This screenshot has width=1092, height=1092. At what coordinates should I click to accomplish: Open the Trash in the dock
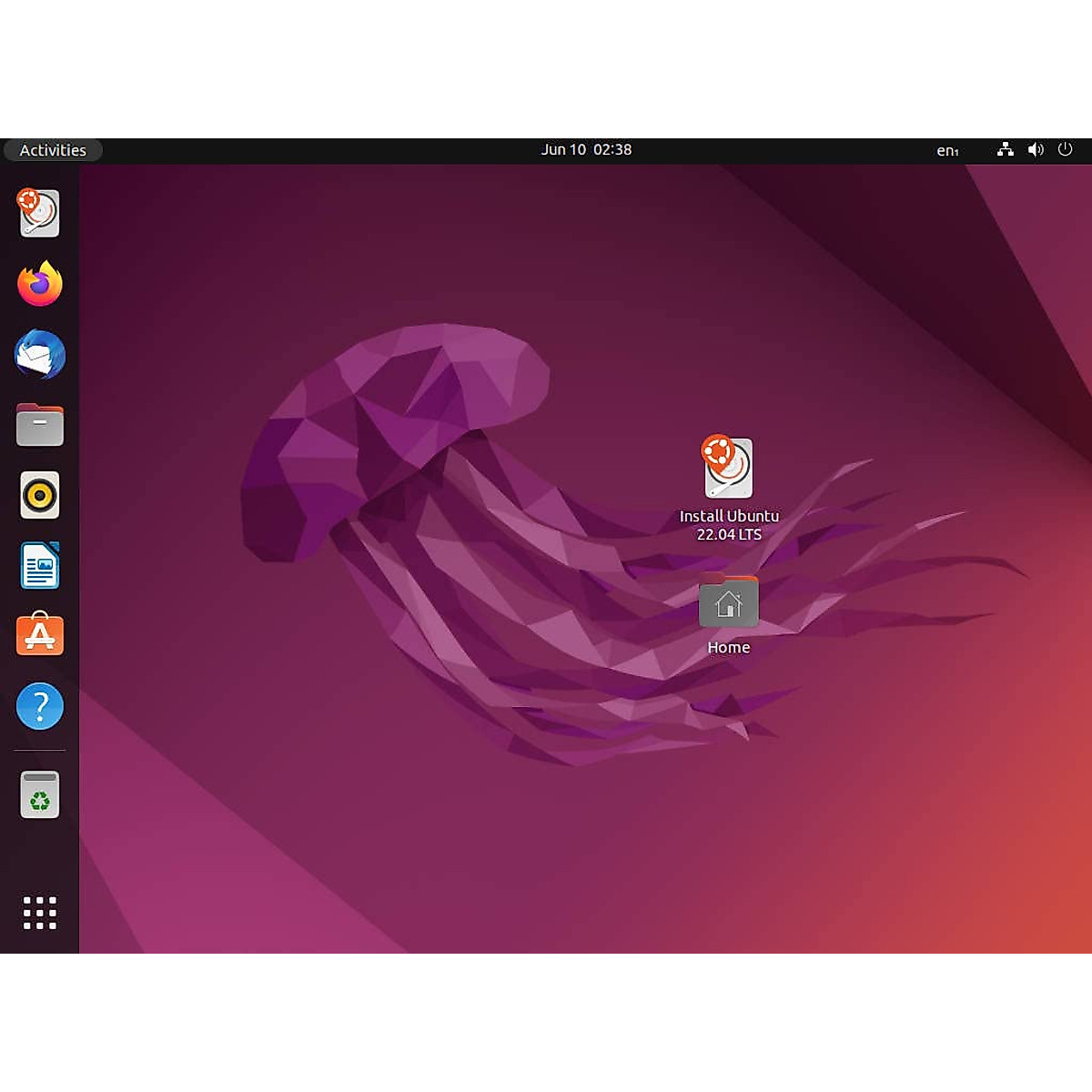[39, 794]
